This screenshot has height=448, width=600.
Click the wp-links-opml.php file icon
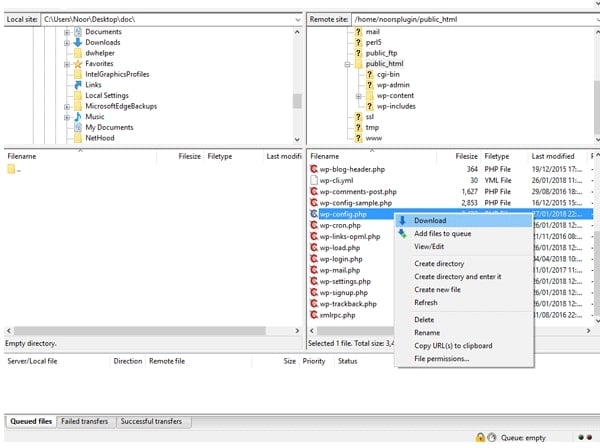pos(314,236)
